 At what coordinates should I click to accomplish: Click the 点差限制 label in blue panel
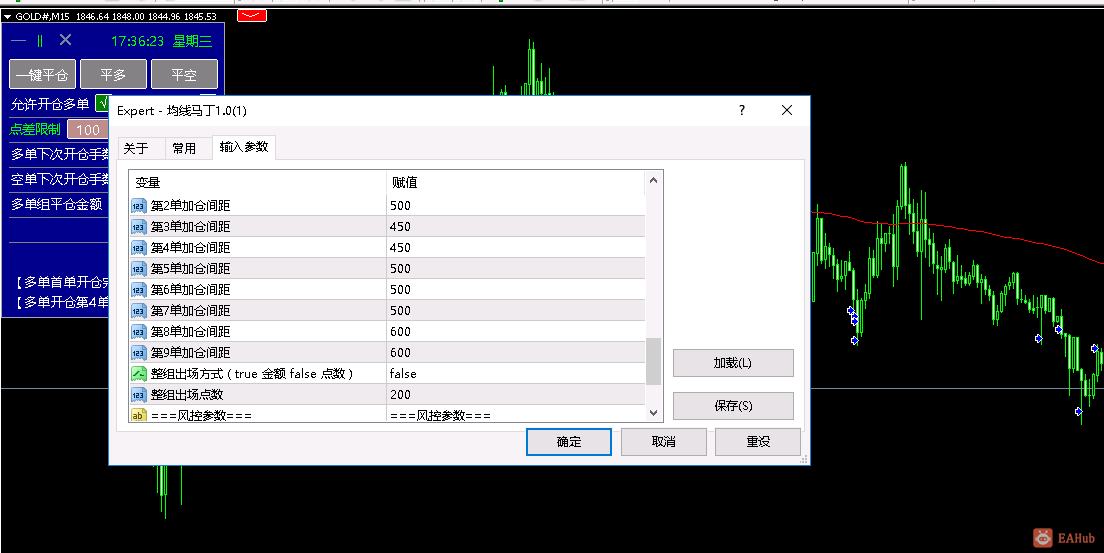(x=34, y=130)
